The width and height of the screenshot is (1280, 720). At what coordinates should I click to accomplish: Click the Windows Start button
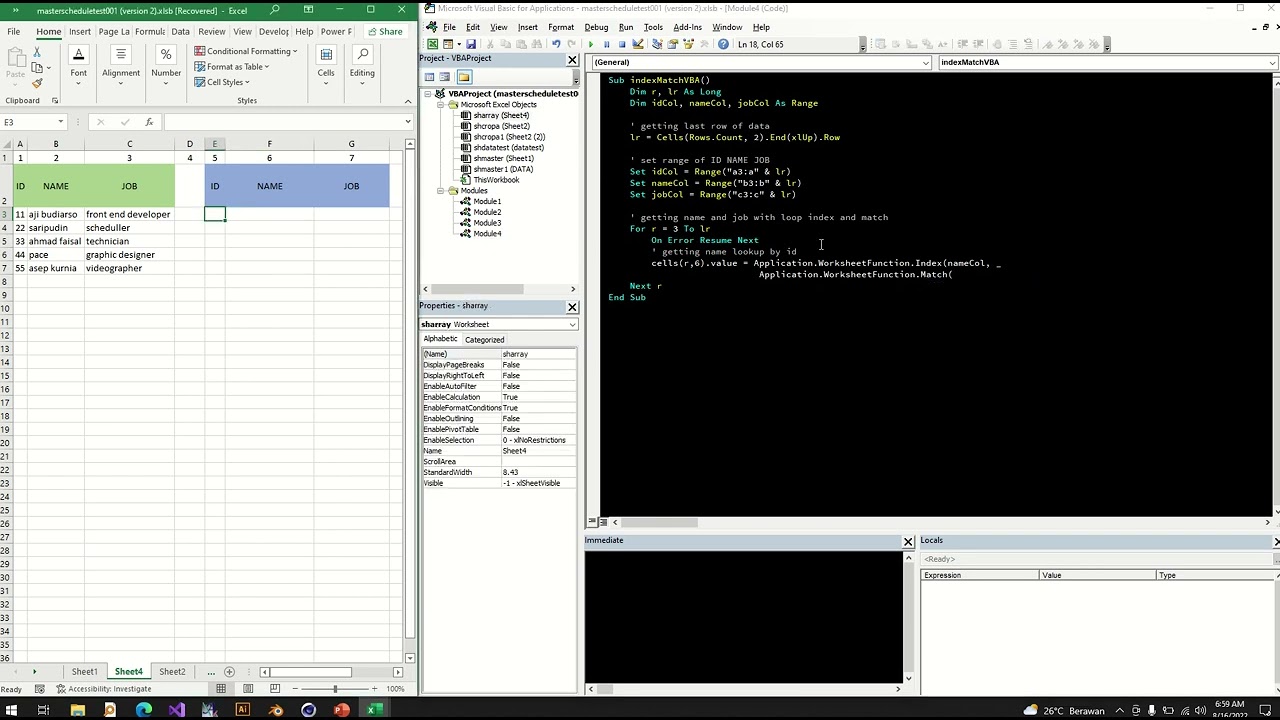(x=11, y=710)
